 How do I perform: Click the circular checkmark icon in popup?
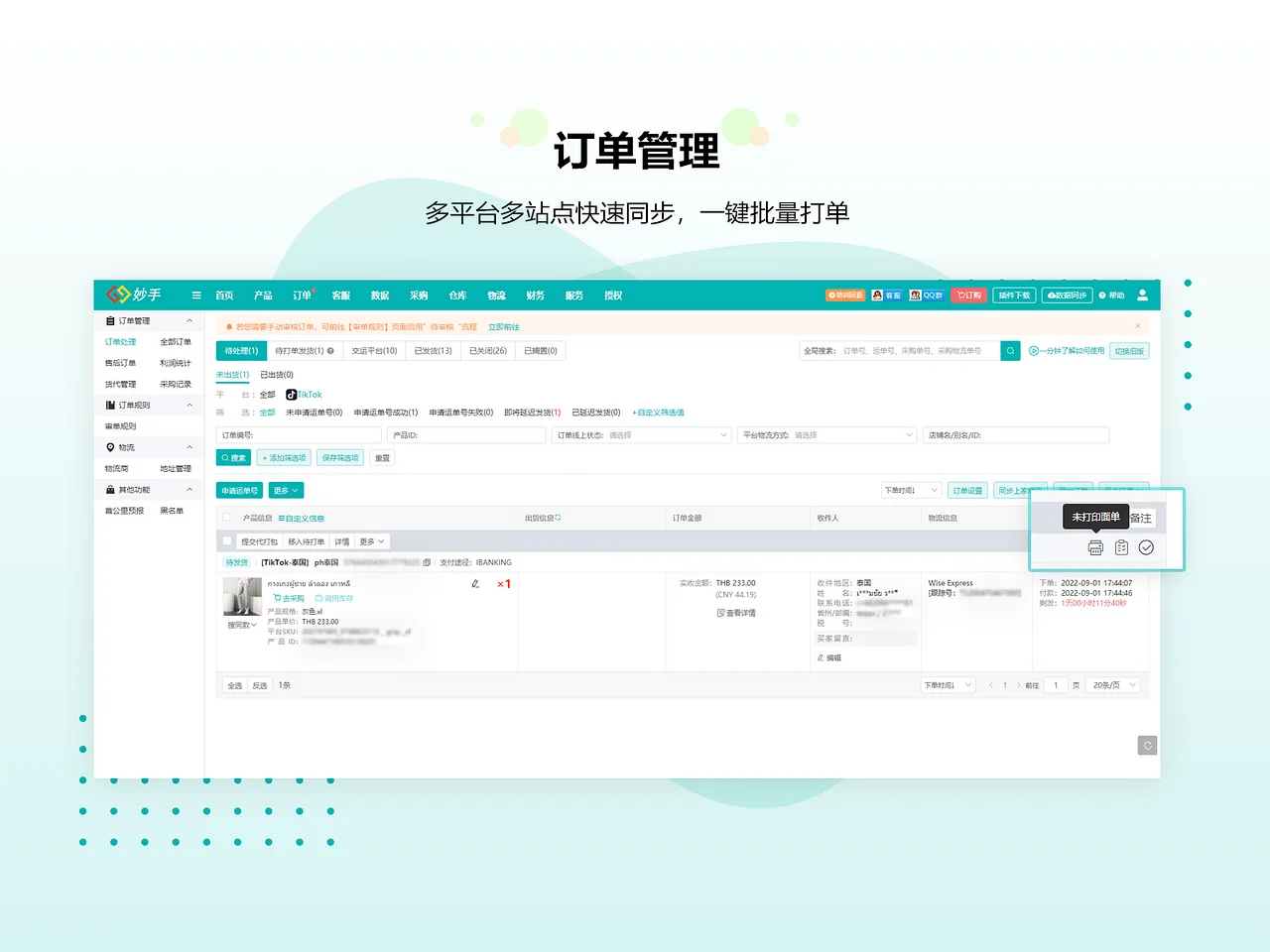[x=1146, y=546]
